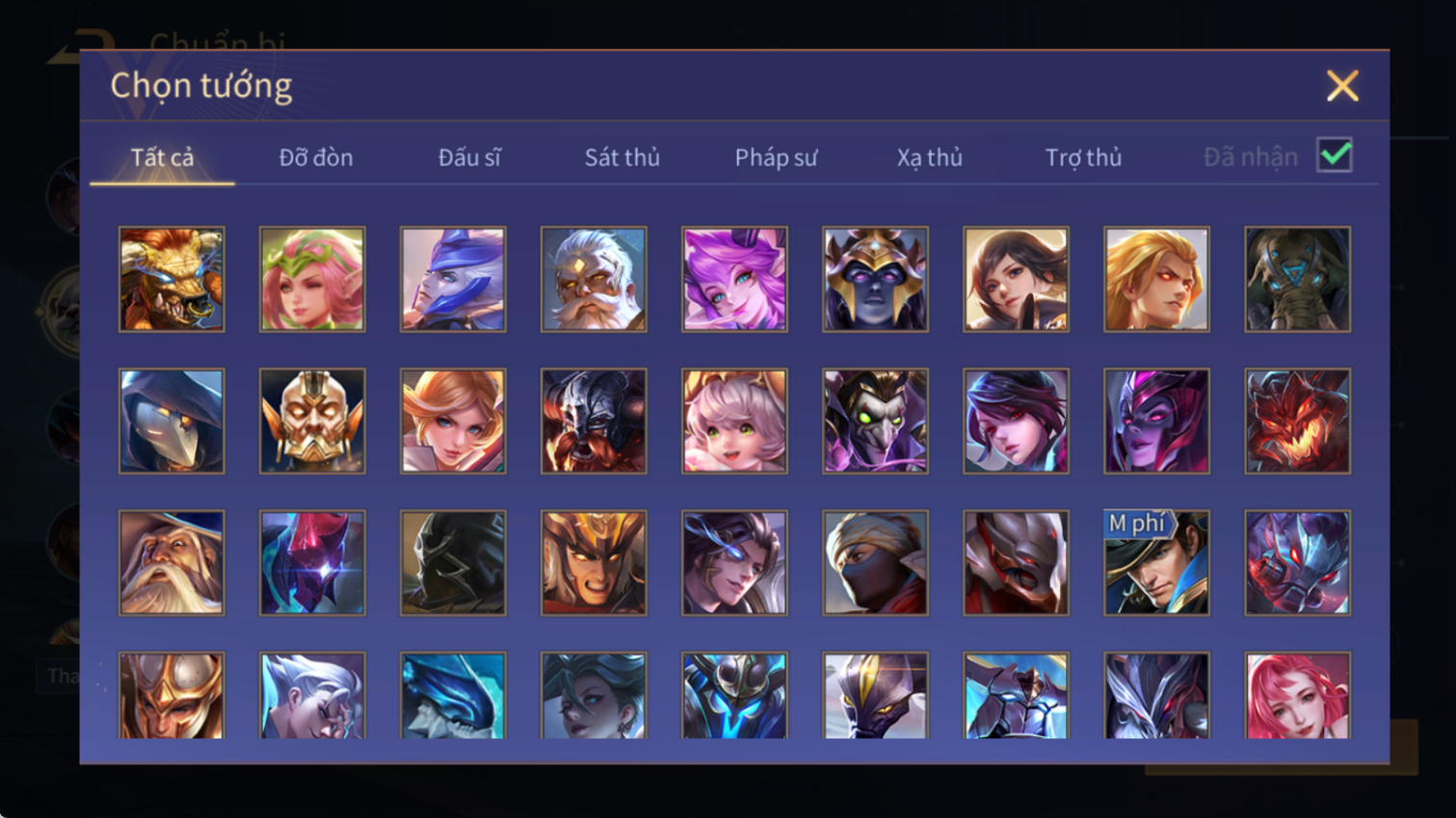Image resolution: width=1456 pixels, height=818 pixels.
Task: Pick the wizard with hat and white beard
Action: 172,563
